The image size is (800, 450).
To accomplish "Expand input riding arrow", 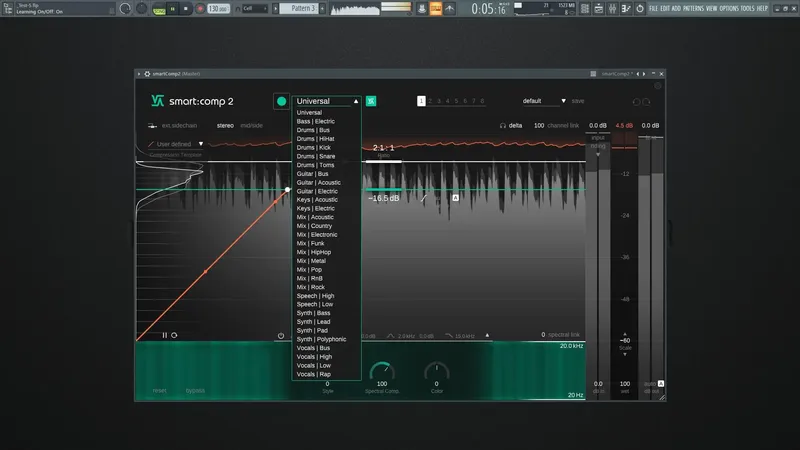I will click(x=598, y=154).
